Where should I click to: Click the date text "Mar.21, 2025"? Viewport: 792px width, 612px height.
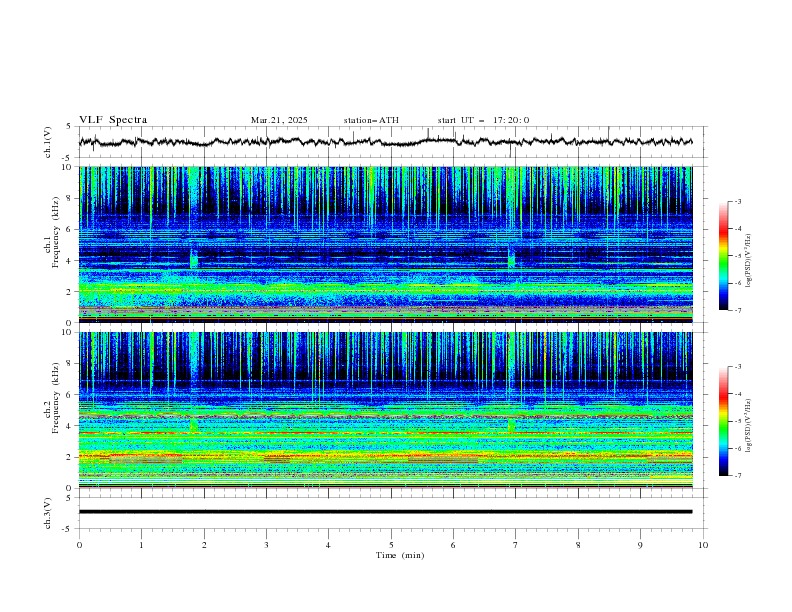[279, 120]
